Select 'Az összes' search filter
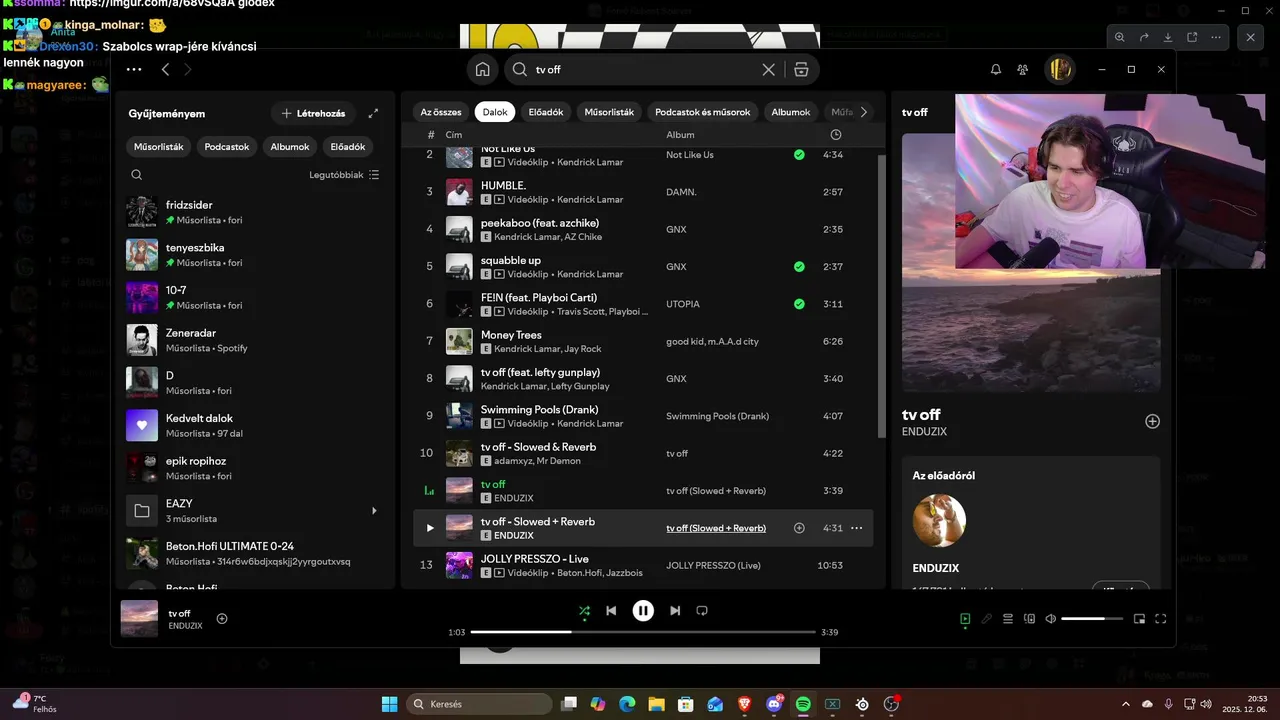 [x=441, y=112]
